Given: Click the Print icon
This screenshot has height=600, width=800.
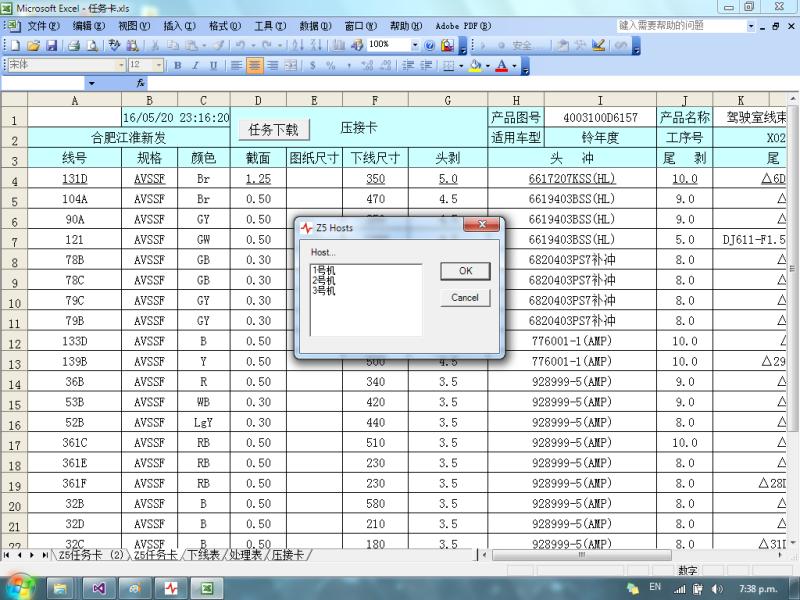Looking at the screenshot, I should pyautogui.click(x=75, y=45).
